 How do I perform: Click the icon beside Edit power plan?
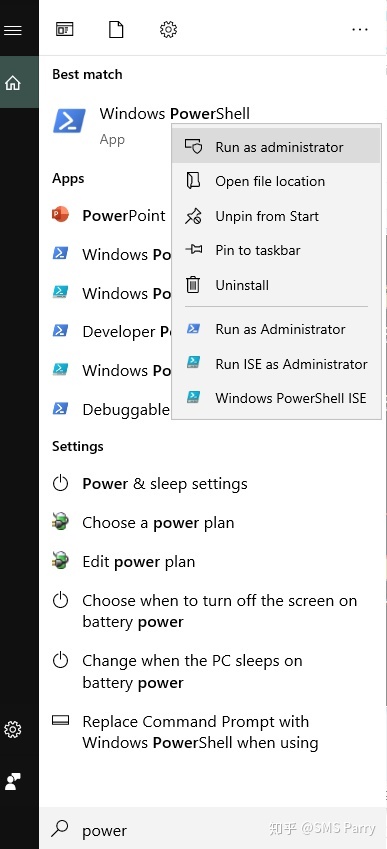click(x=61, y=561)
